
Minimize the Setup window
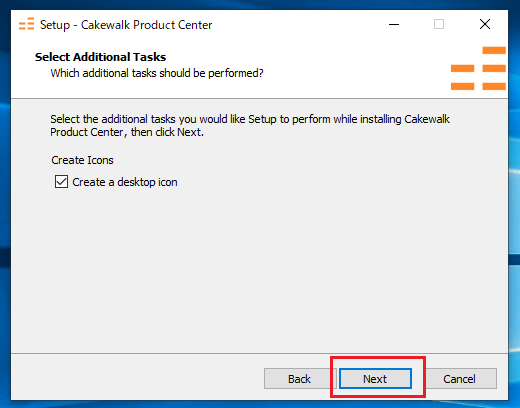click(x=394, y=24)
